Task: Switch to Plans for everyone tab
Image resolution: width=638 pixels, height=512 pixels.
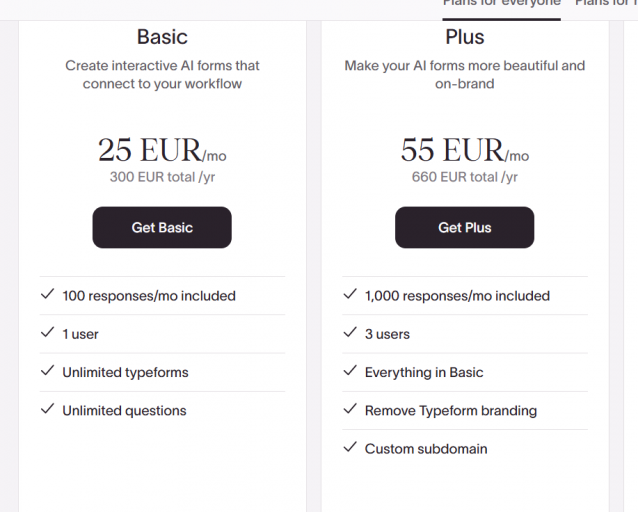Action: coord(501,4)
